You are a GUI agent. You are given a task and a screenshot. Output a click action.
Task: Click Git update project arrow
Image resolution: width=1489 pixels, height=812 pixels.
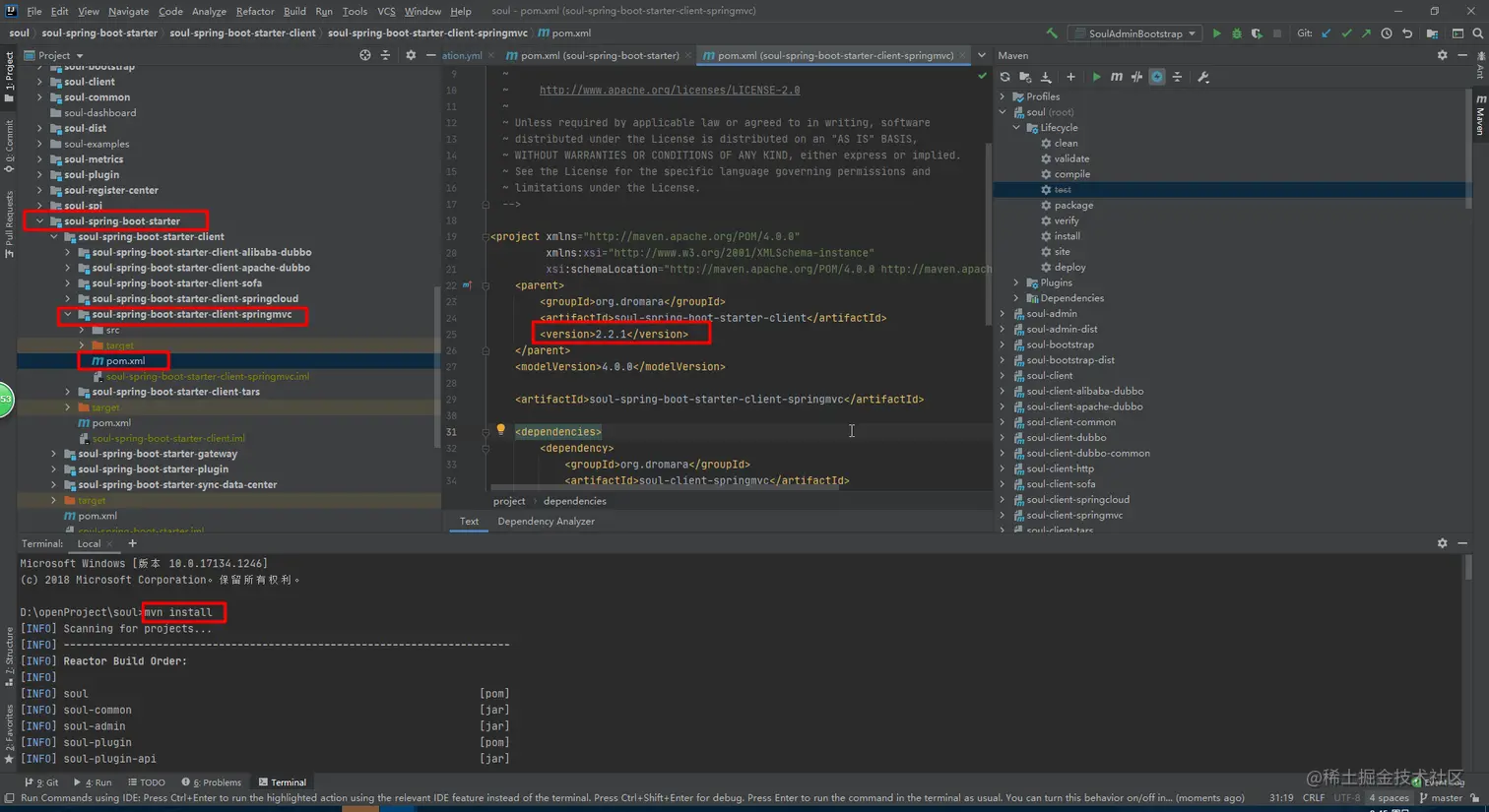click(1327, 33)
